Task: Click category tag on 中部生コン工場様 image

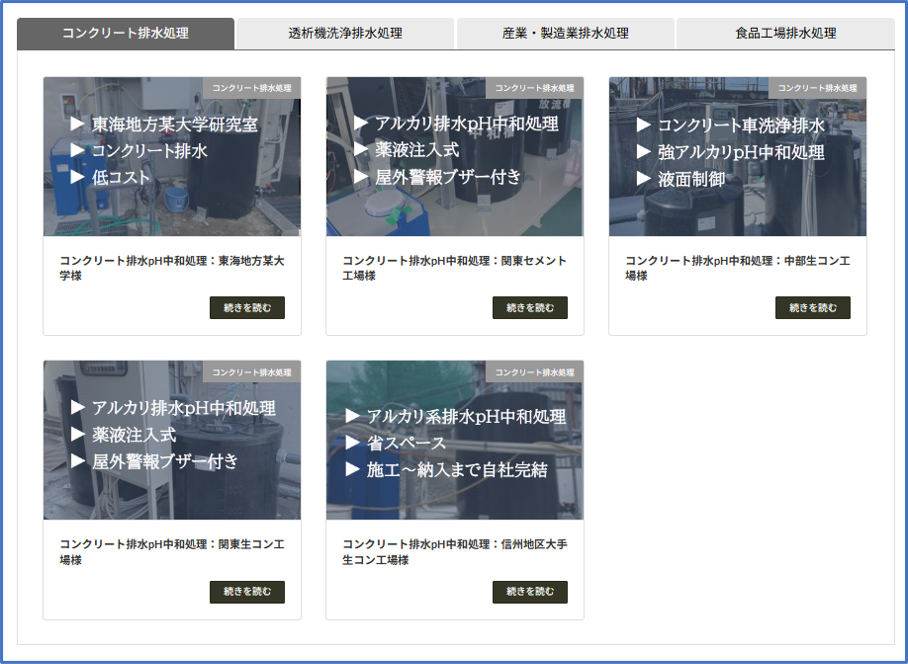Action: [817, 88]
